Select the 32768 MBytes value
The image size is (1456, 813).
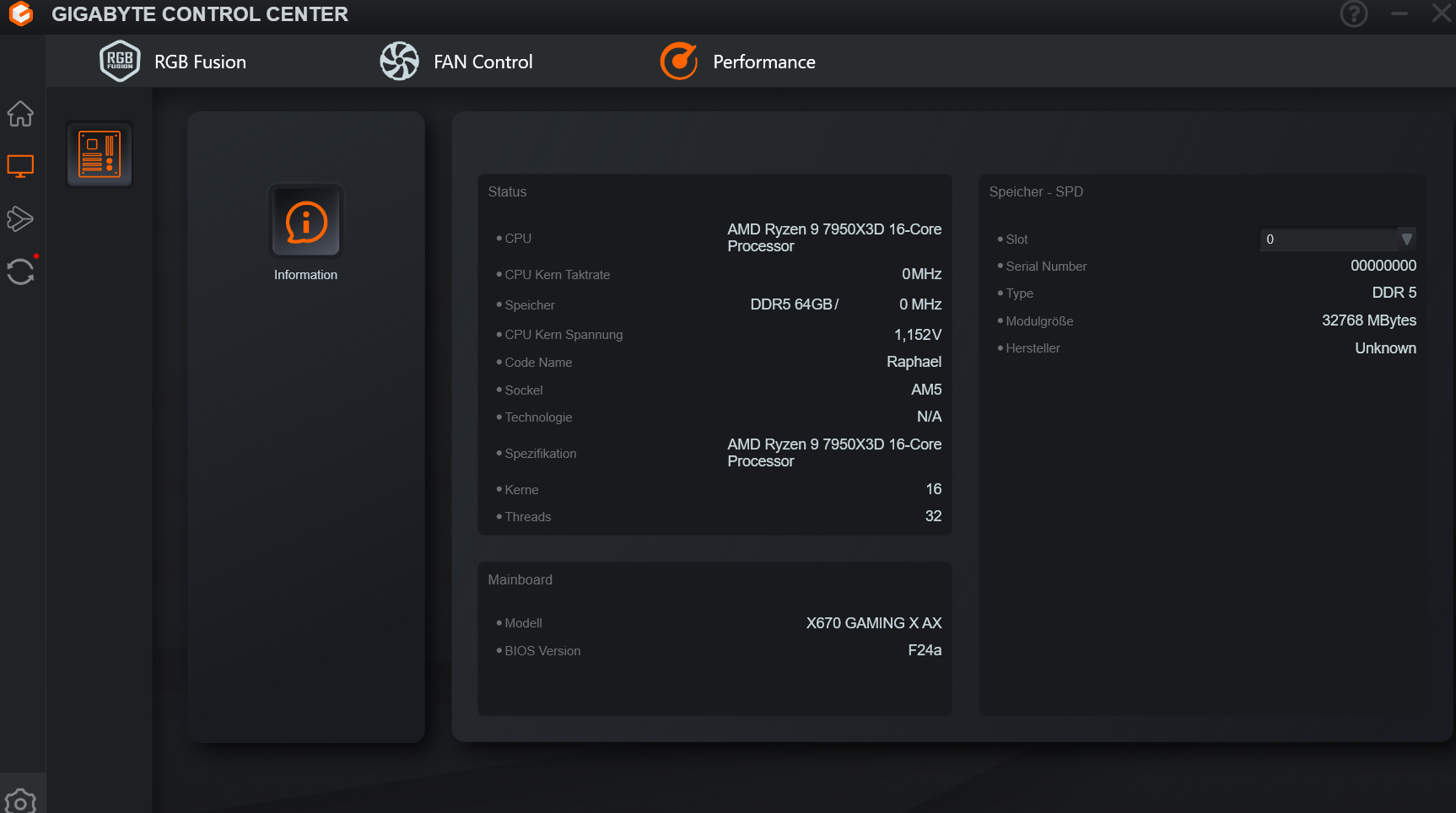[1369, 320]
